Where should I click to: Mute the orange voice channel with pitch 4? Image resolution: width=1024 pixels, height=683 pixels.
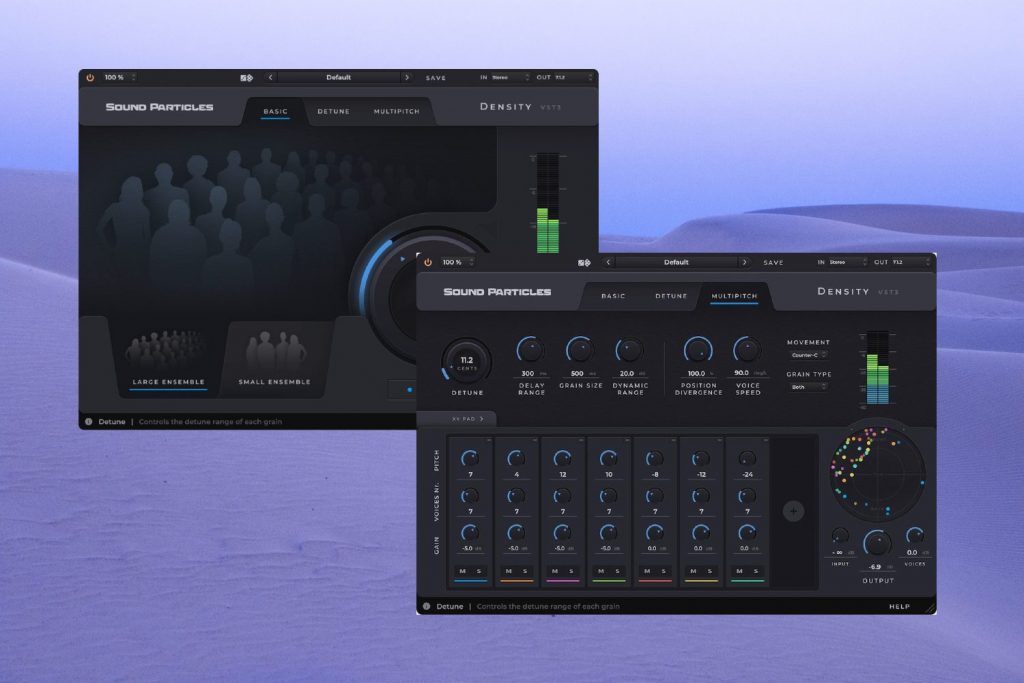coord(509,571)
